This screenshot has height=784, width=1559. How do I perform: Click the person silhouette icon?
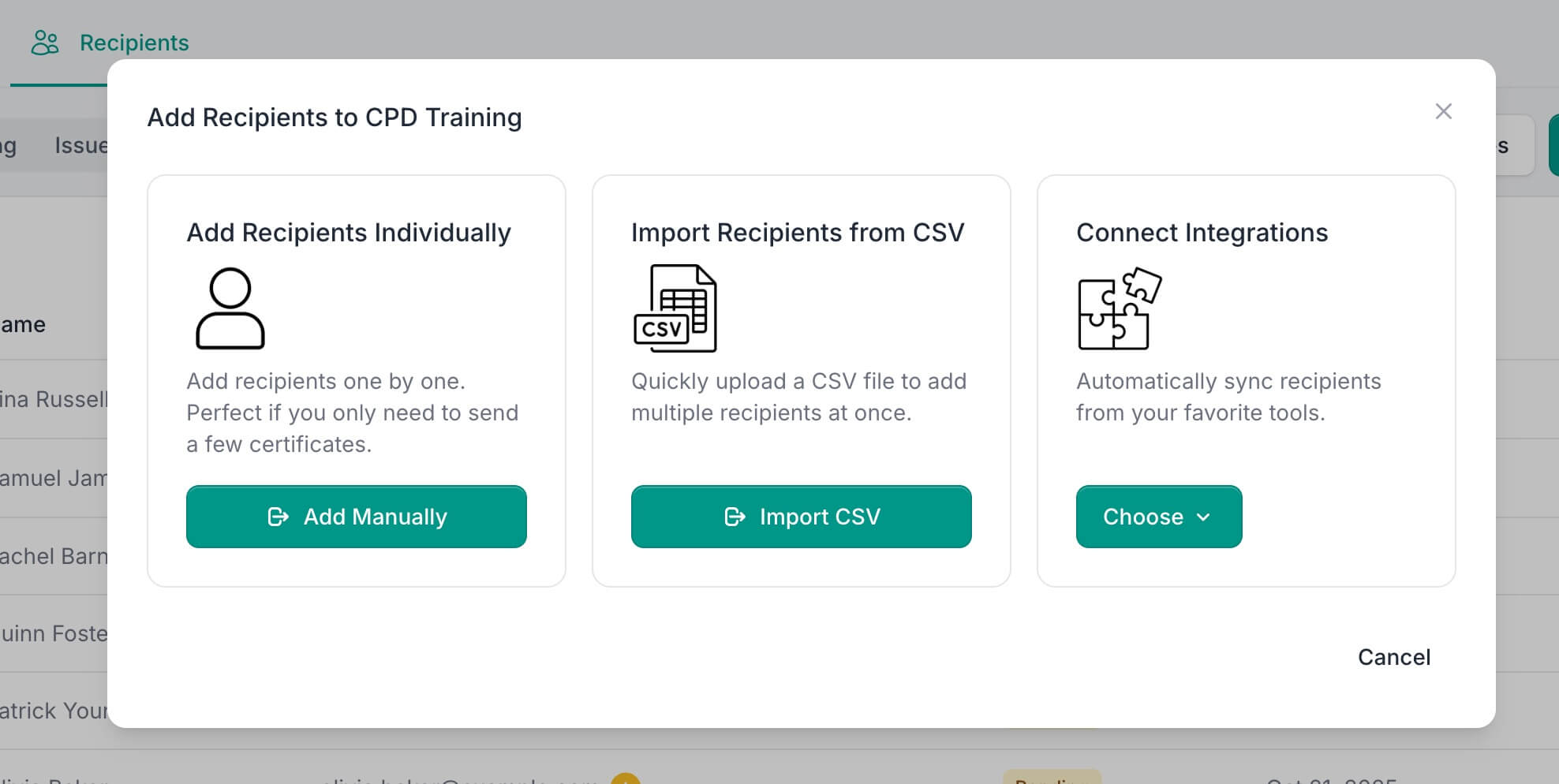click(x=230, y=308)
